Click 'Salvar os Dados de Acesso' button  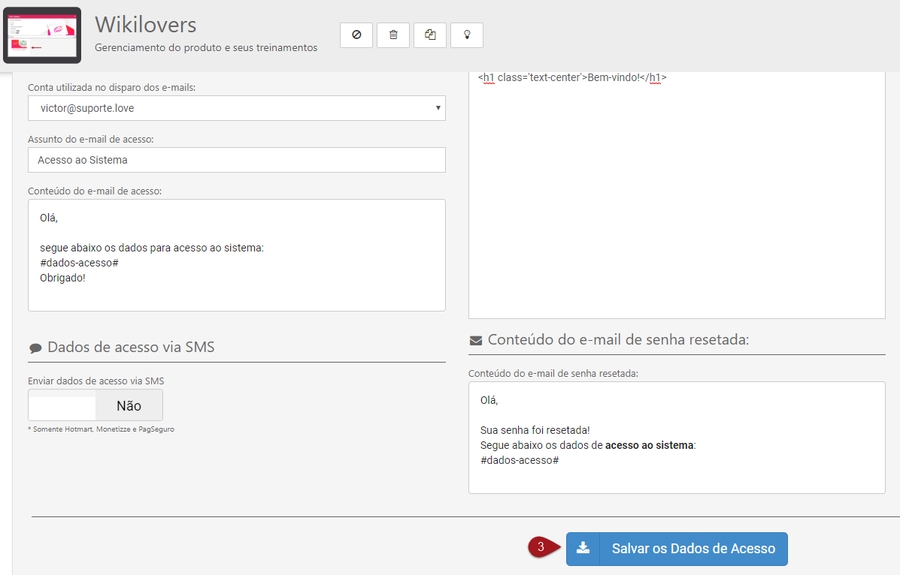click(x=677, y=548)
